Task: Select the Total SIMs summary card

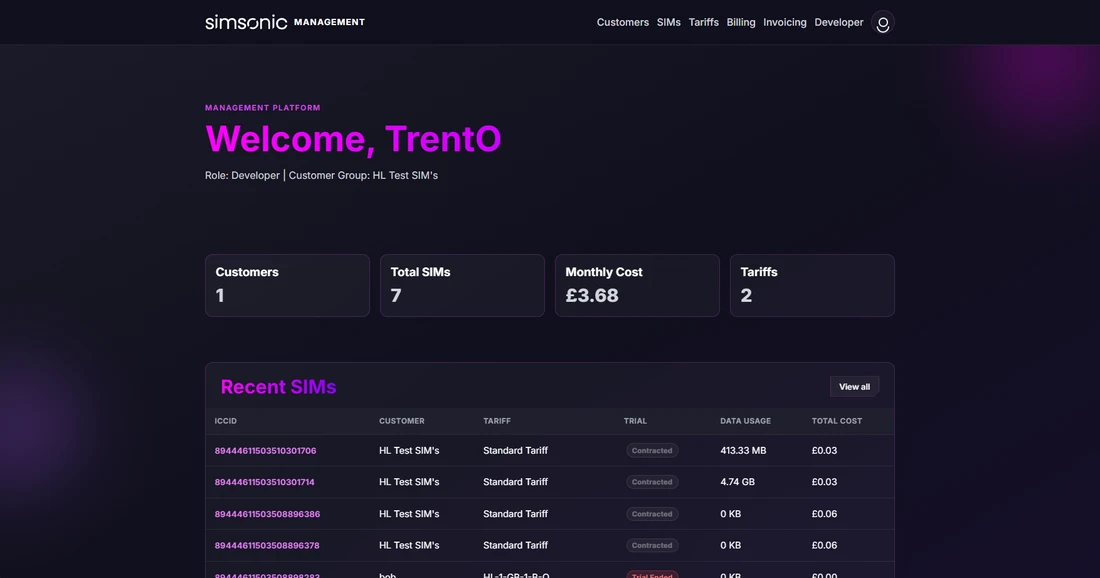Action: coord(462,285)
